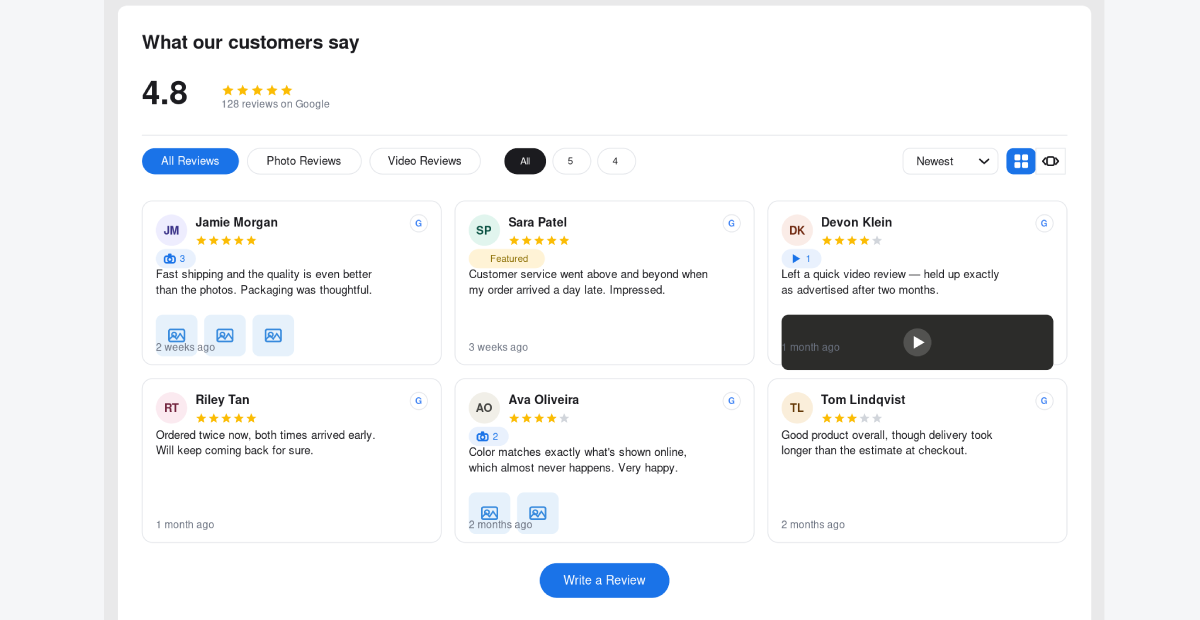
Task: Click the name Riley Tan
Action: point(223,400)
